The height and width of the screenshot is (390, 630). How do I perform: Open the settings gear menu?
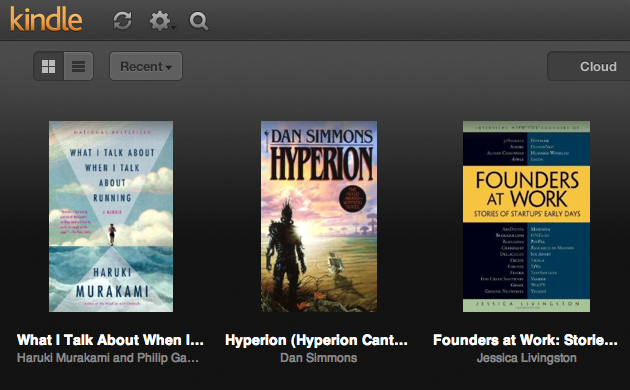tap(162, 20)
